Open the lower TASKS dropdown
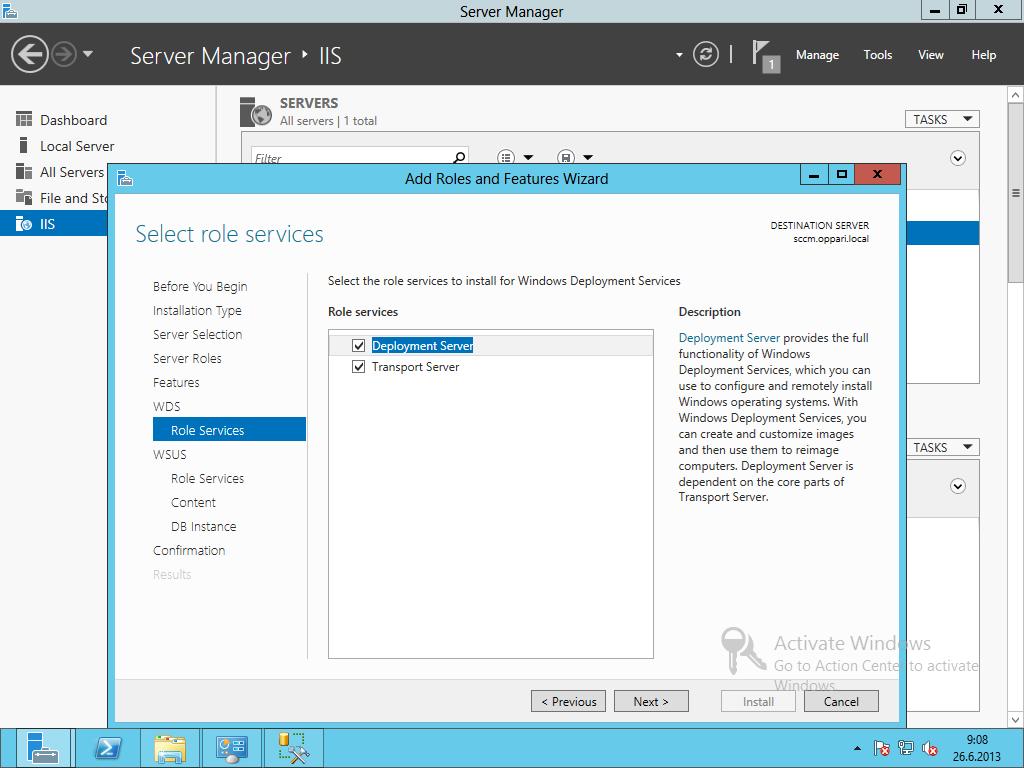Image resolution: width=1024 pixels, height=768 pixels. (942, 447)
